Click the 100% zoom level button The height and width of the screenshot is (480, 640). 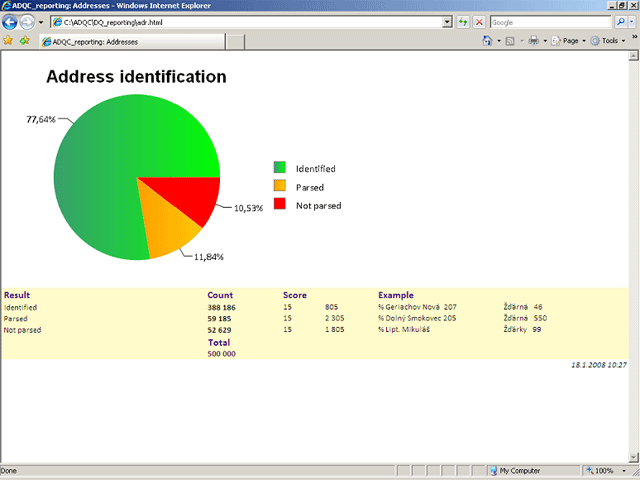(600, 471)
